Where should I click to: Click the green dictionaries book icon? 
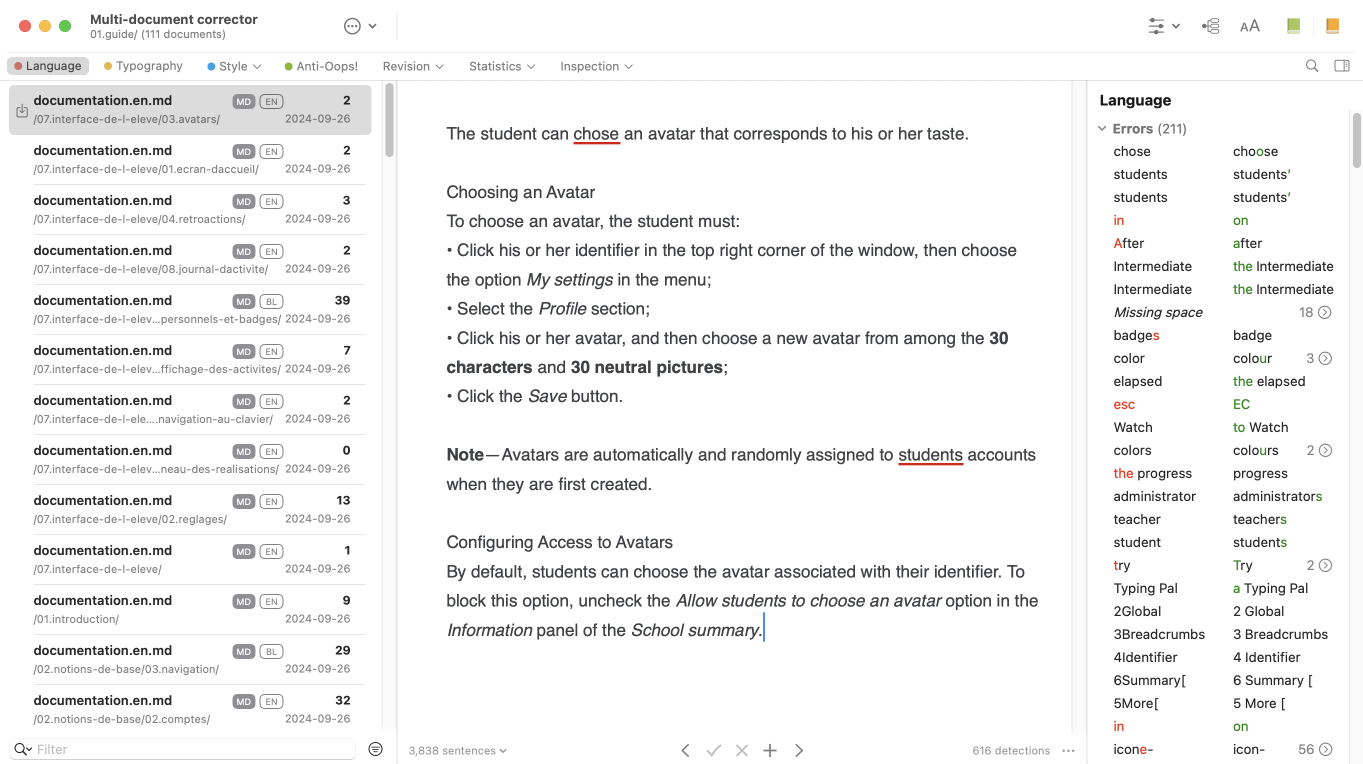coord(1293,26)
